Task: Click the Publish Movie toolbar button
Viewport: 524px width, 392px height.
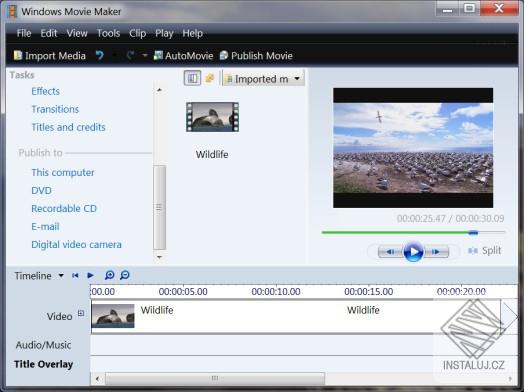Action: coord(256,55)
